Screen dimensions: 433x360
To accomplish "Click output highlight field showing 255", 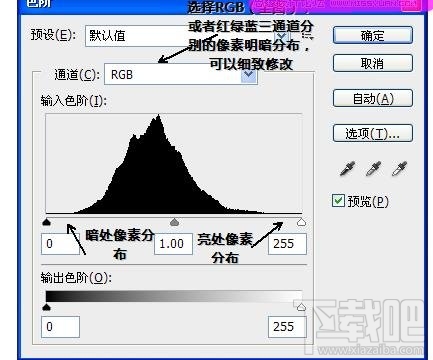I will tap(287, 327).
